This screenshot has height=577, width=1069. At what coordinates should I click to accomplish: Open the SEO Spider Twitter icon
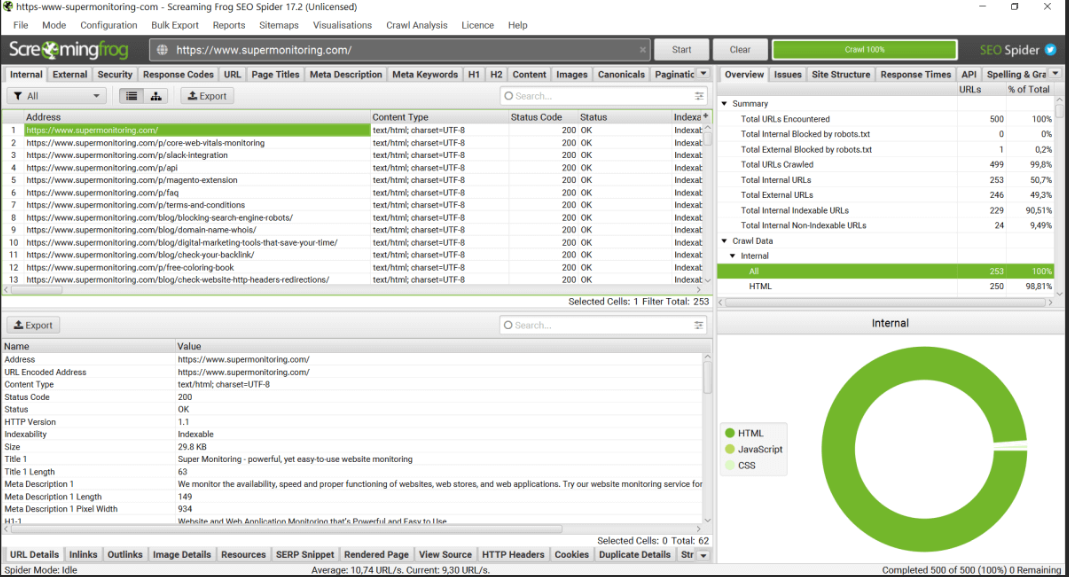pos(1051,50)
